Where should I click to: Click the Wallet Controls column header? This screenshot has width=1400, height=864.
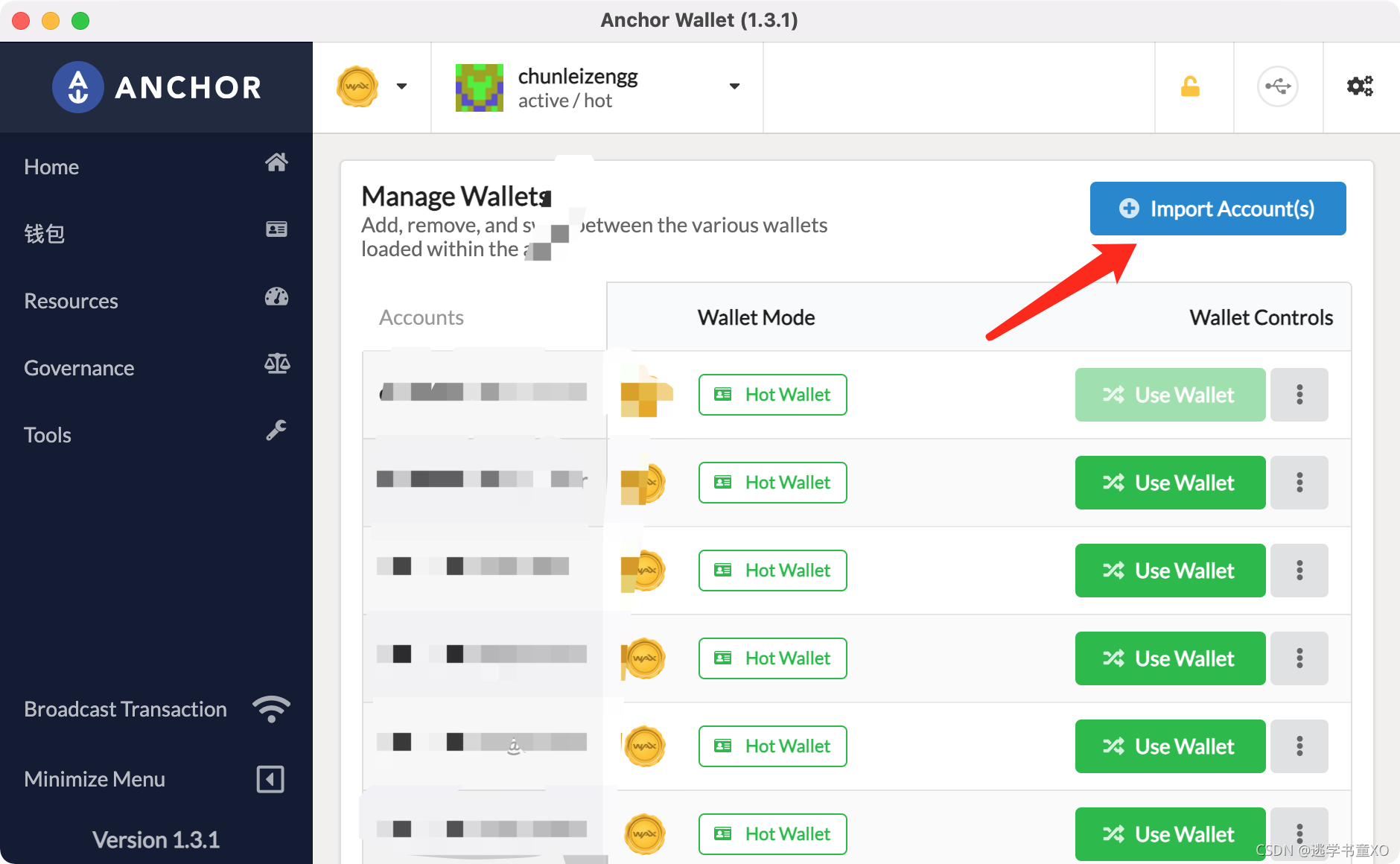coord(1261,317)
